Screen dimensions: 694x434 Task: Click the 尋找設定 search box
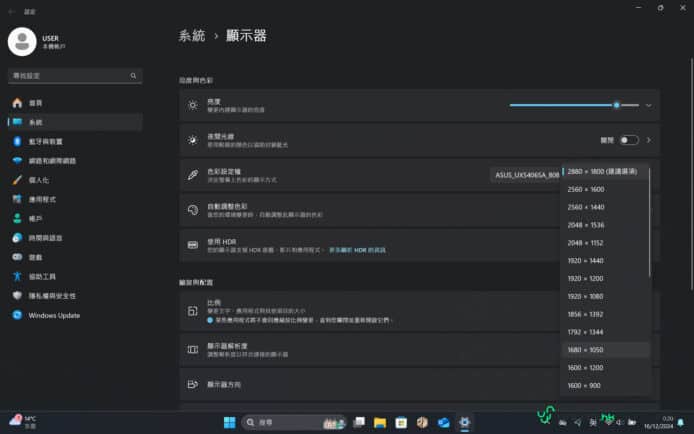tap(74, 75)
